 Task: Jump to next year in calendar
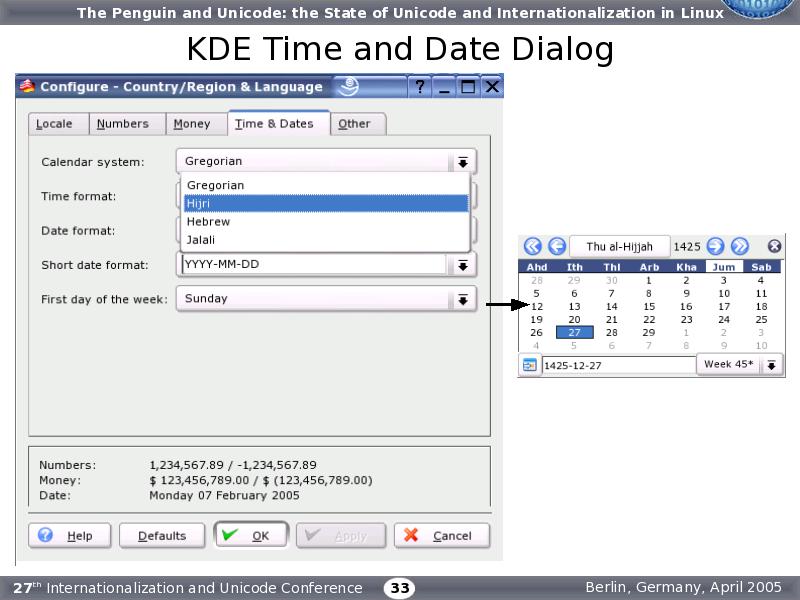[x=739, y=246]
